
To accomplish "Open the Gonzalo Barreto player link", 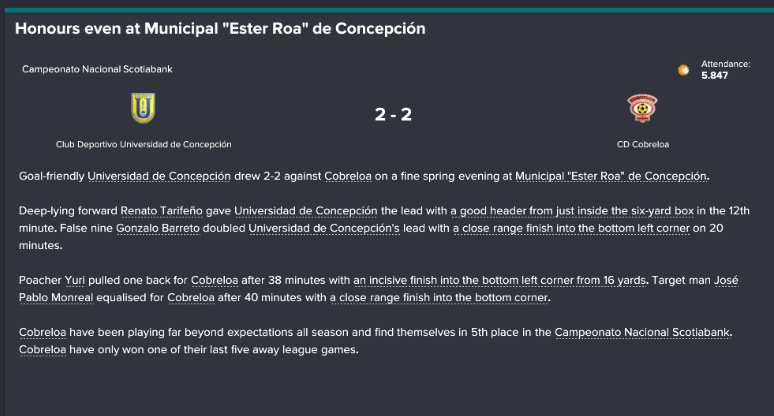I will pyautogui.click(x=158, y=228).
